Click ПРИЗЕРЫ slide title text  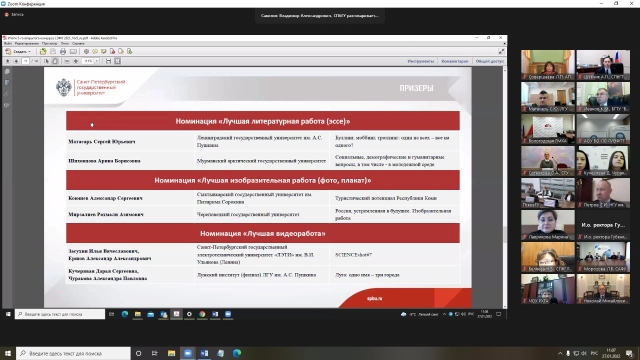(416, 88)
